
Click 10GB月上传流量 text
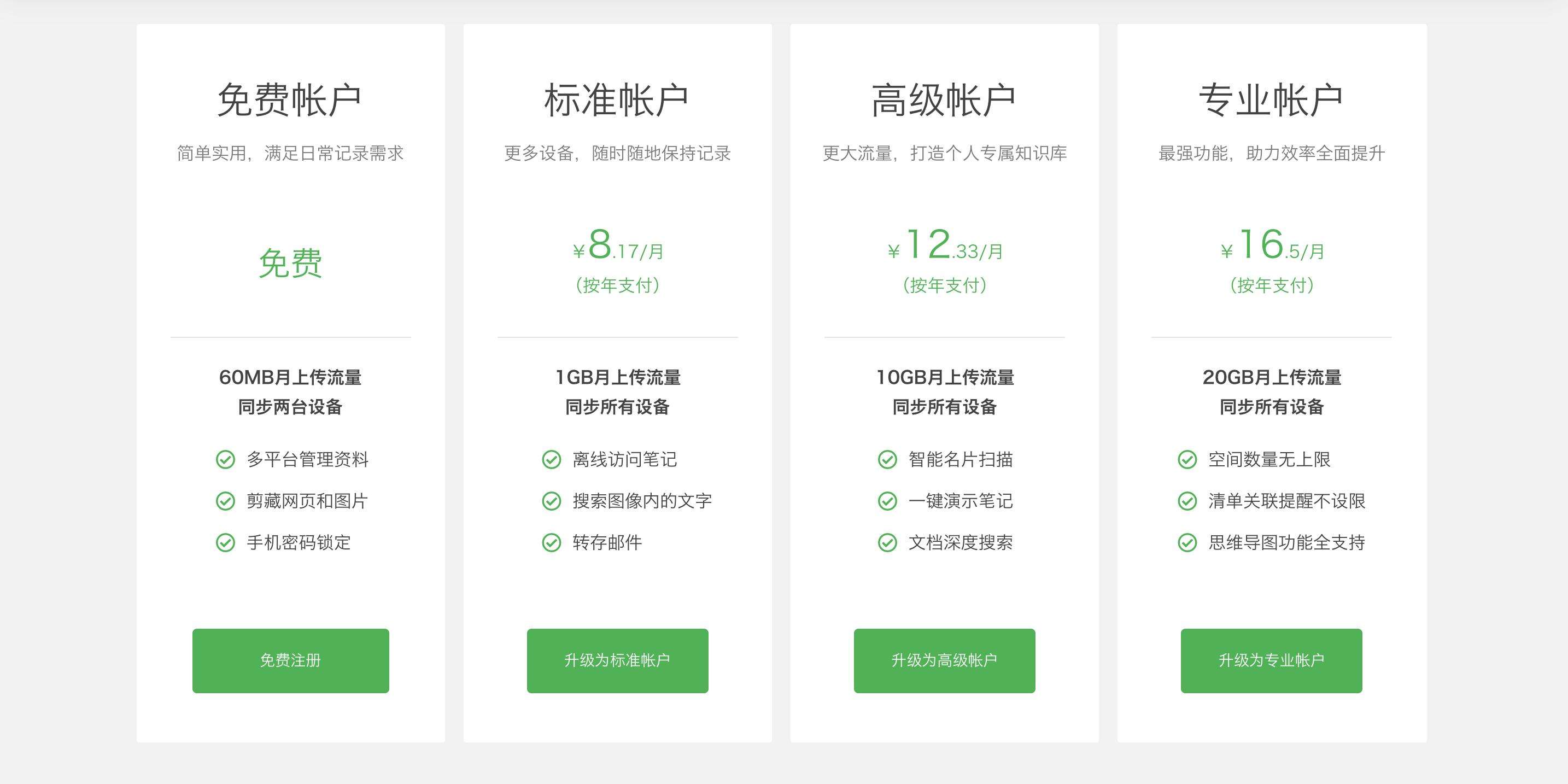click(x=945, y=377)
